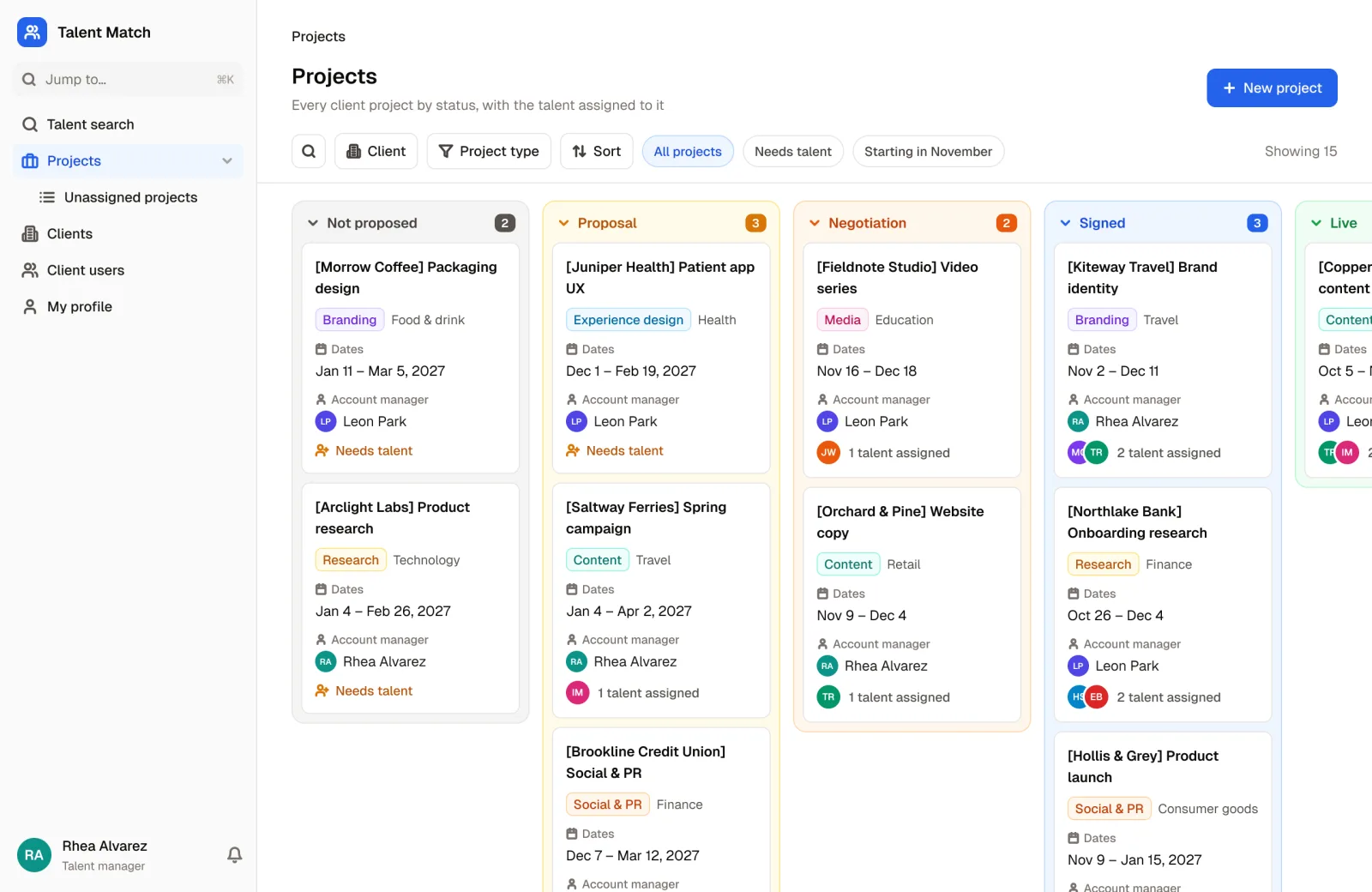1372x892 pixels.
Task: Click the 'Talent manager' role text
Action: click(104, 866)
